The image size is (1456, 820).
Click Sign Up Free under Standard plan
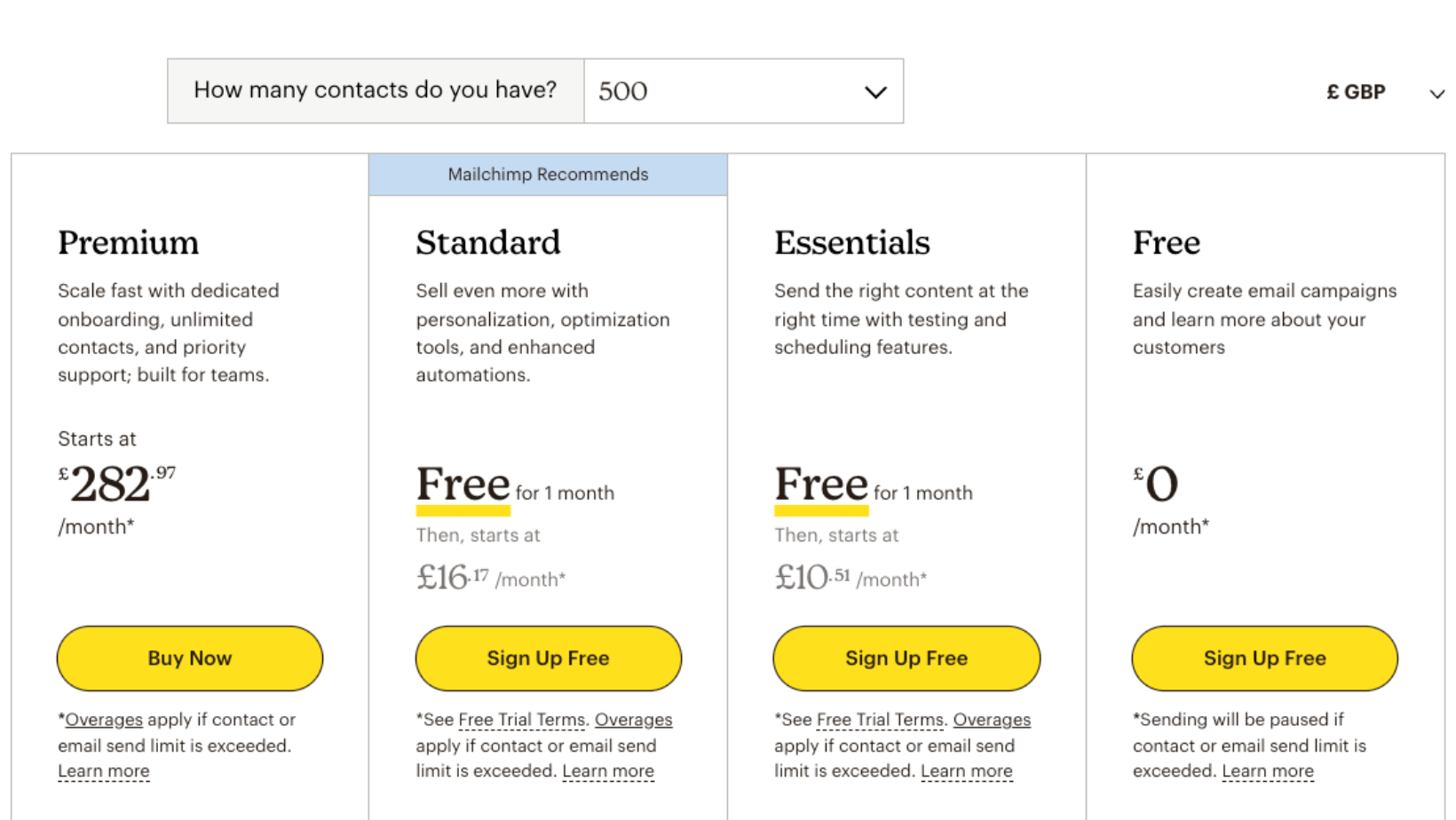point(549,658)
